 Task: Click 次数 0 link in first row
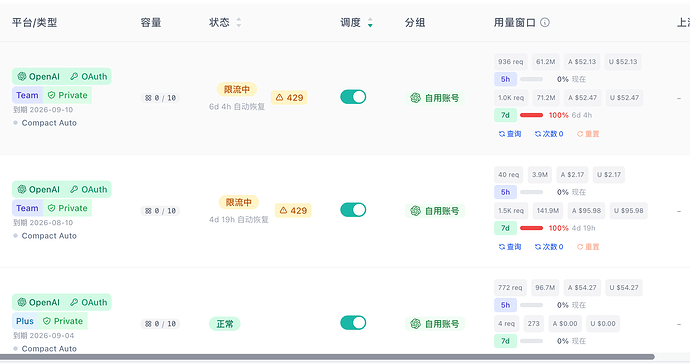coord(549,134)
